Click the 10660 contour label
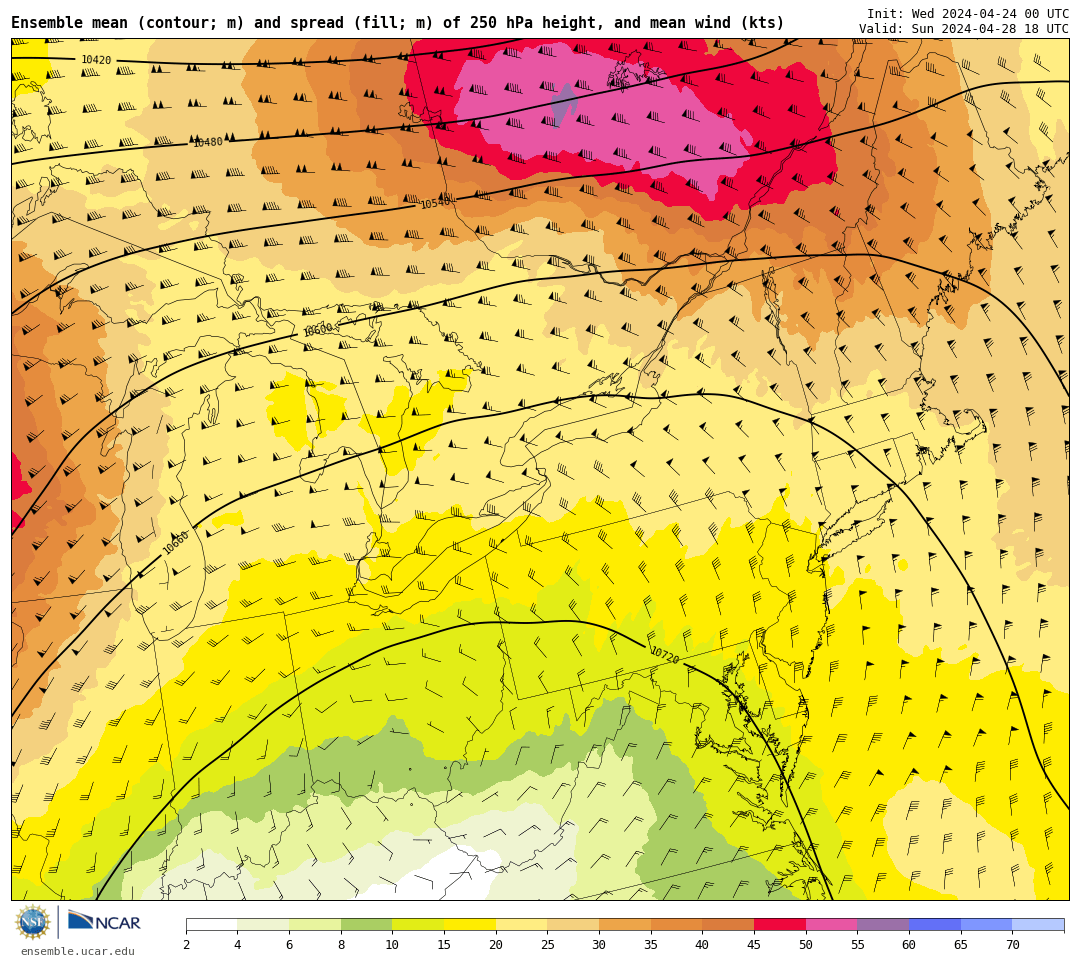 pyautogui.click(x=175, y=543)
